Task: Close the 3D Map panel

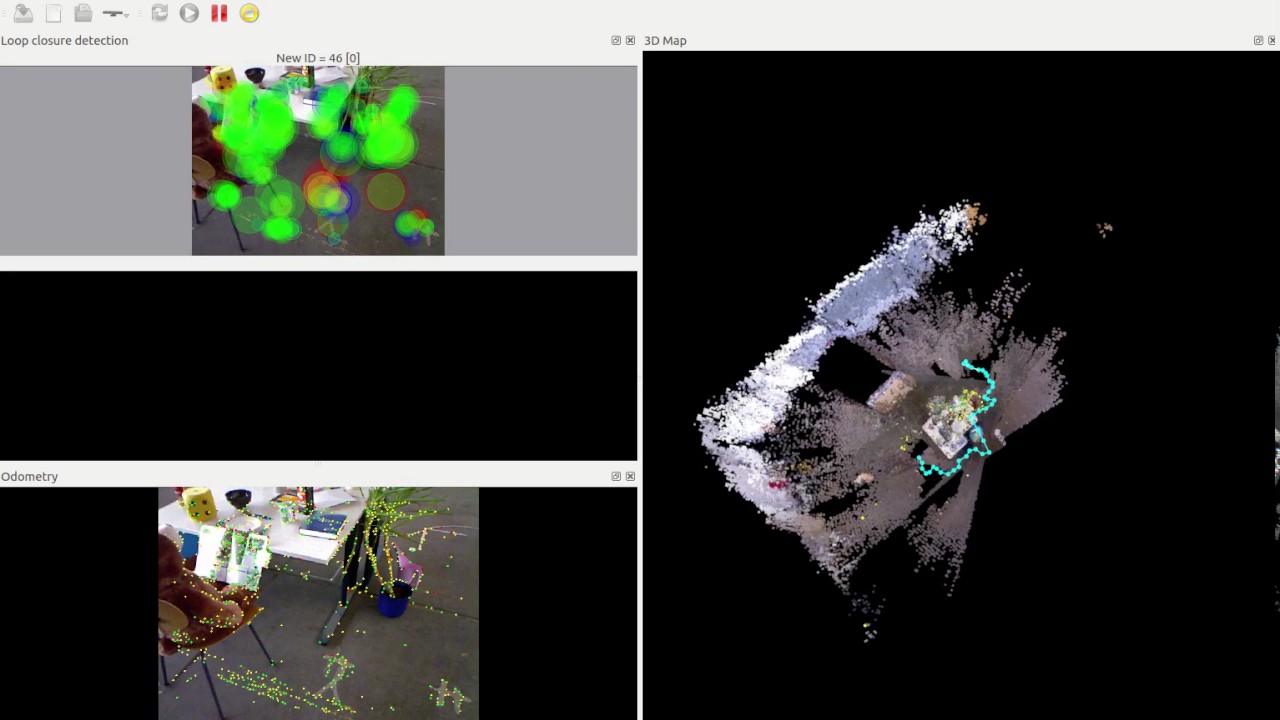Action: (1272, 40)
